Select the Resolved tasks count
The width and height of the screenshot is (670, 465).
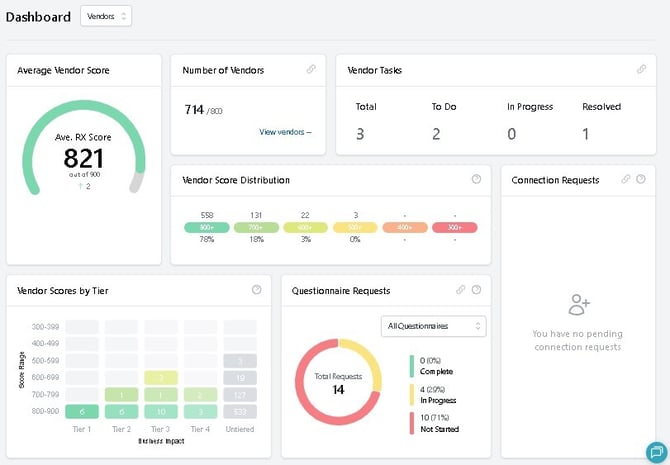tap(586, 134)
